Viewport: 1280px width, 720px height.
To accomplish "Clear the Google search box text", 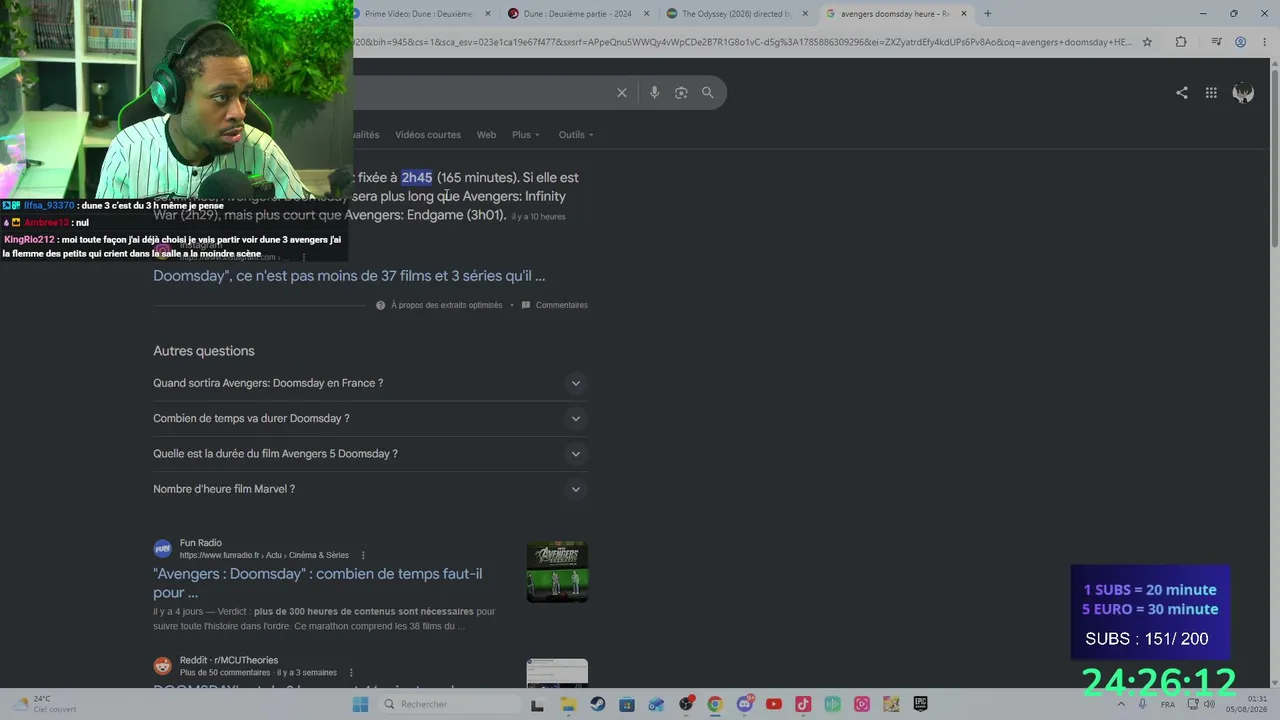I will (x=622, y=93).
